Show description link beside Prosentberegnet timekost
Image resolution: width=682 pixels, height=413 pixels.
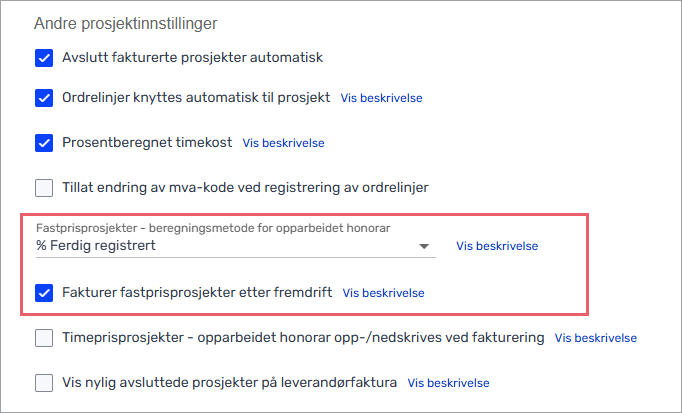[x=284, y=143]
